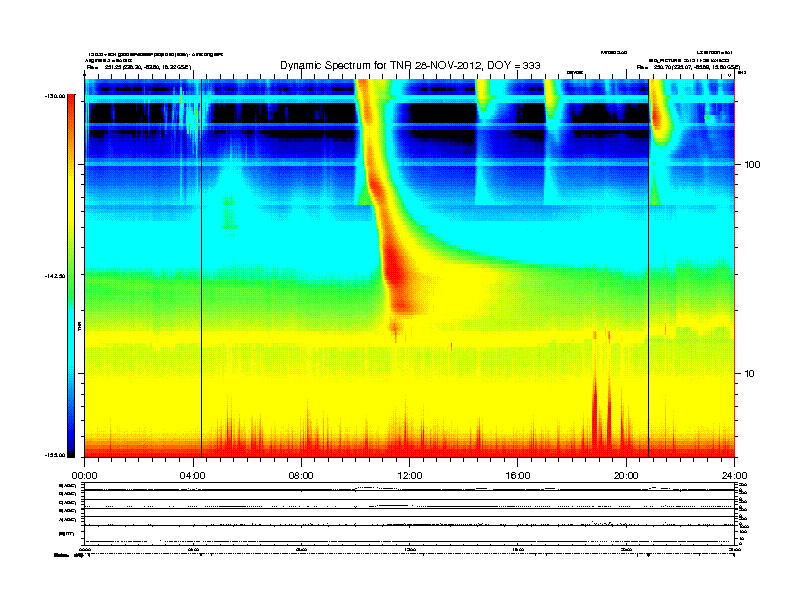The height and width of the screenshot is (612, 792).
Task: Click the 08:00 time axis label
Action: pyautogui.click(x=301, y=476)
